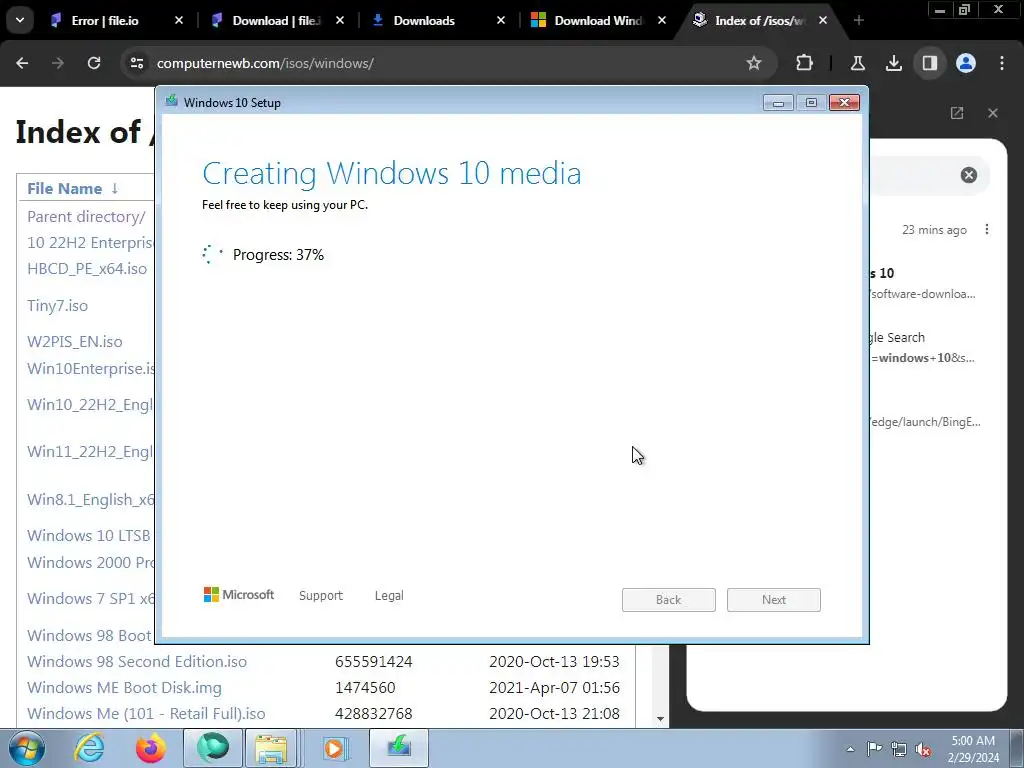Open Windows 98 Second Edition.iso link
Viewport: 1024px width, 768px height.
point(137,662)
